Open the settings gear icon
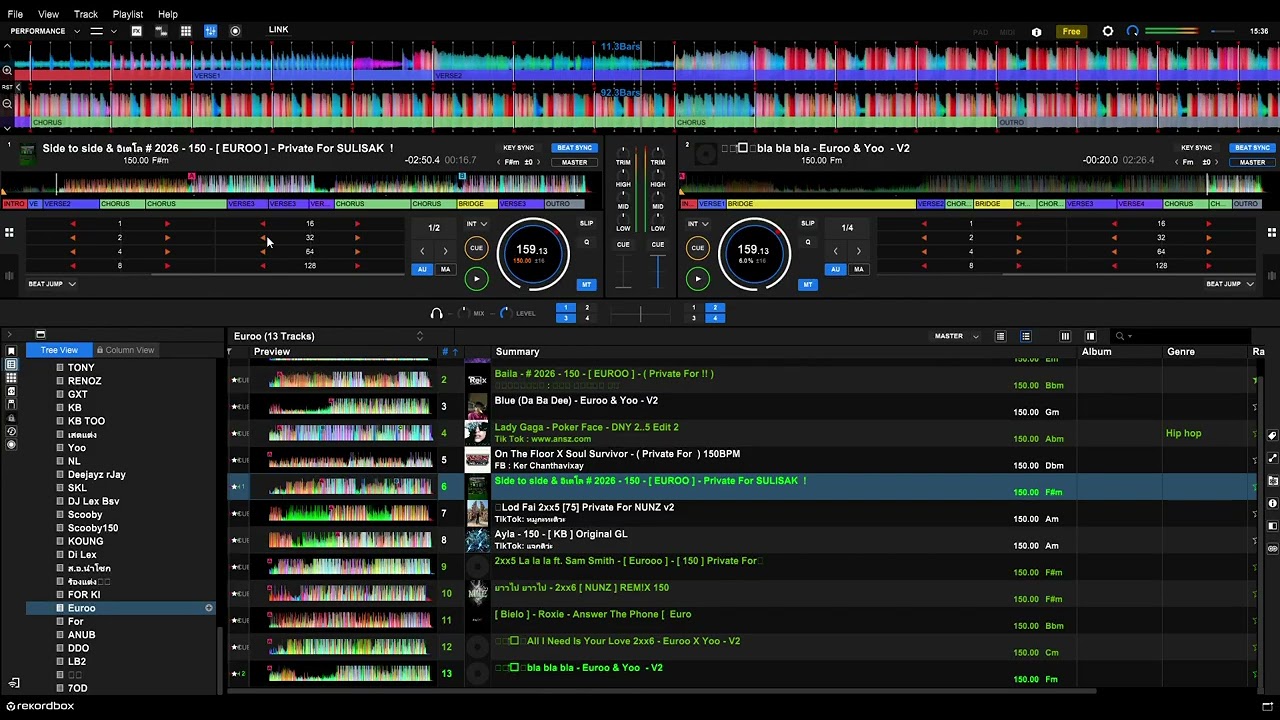This screenshot has height=720, width=1280. tap(1108, 32)
